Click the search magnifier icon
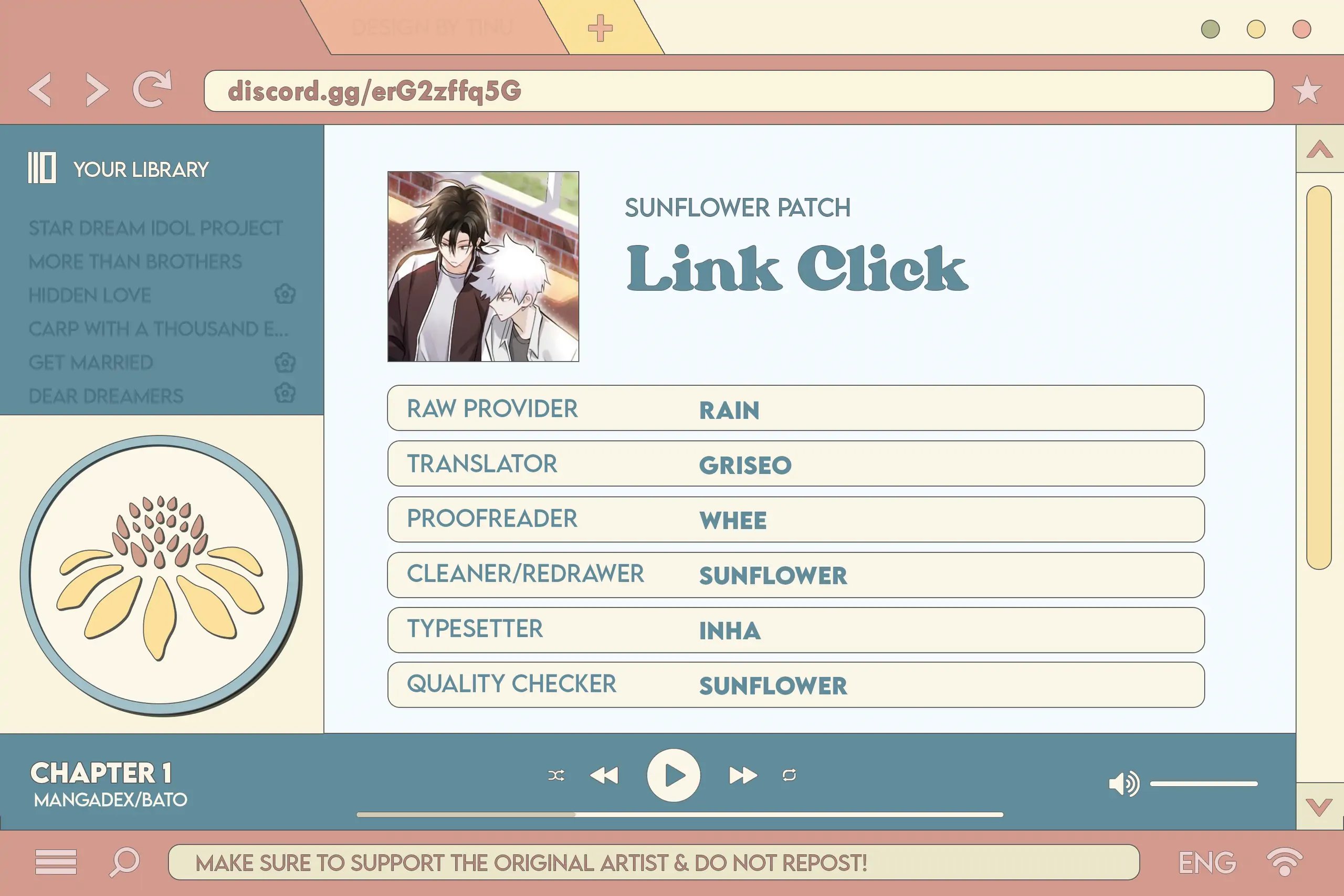The height and width of the screenshot is (896, 1344). tap(124, 862)
